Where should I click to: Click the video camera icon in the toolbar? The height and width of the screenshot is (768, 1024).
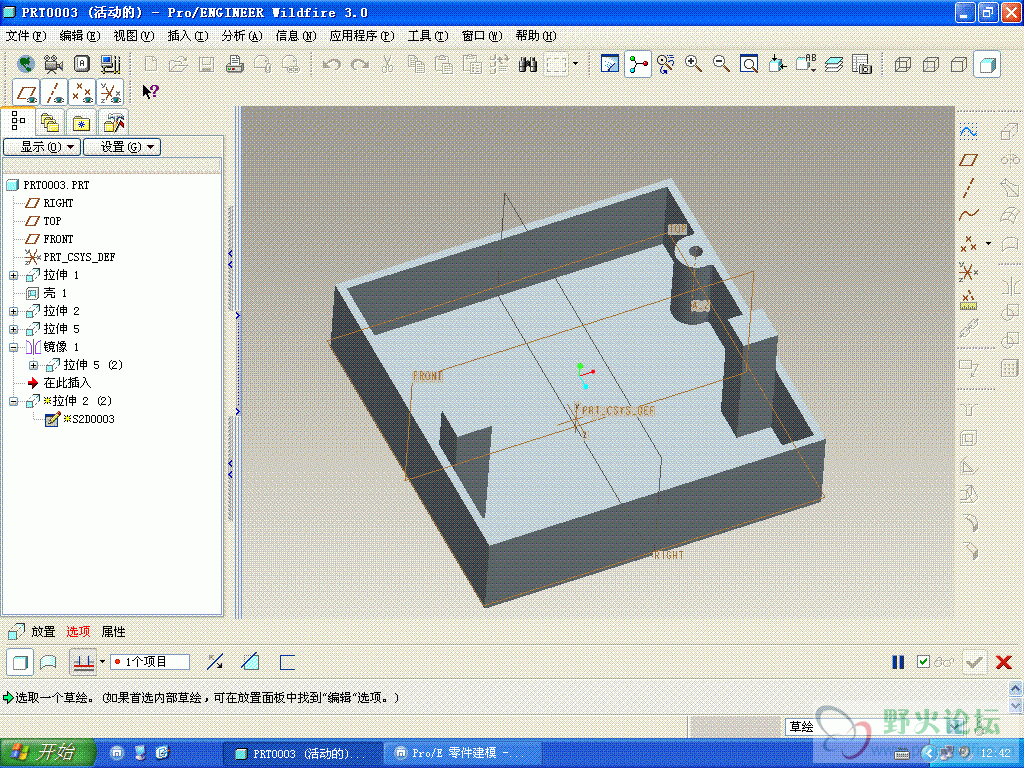54,64
